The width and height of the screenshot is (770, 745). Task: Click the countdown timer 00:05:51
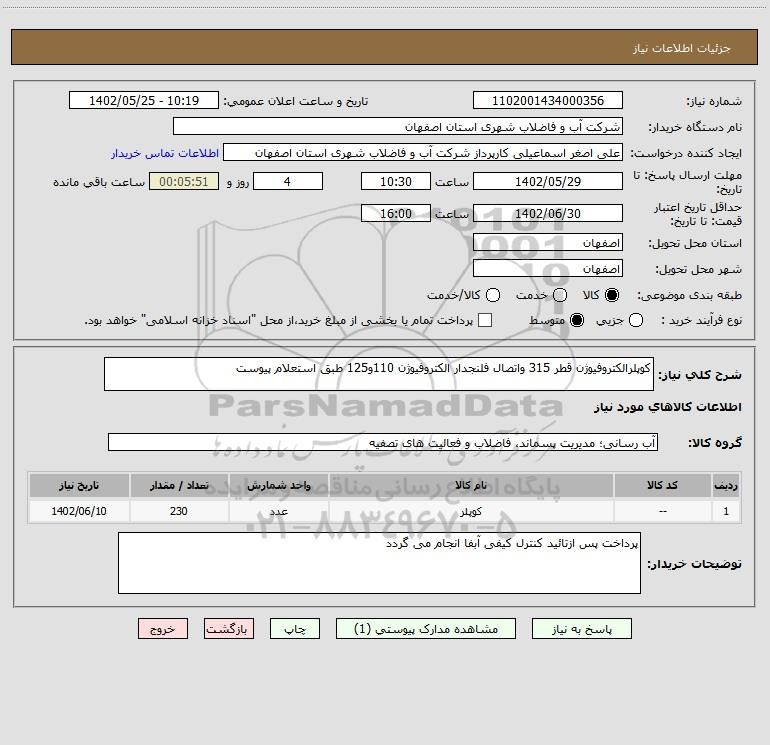tap(184, 181)
